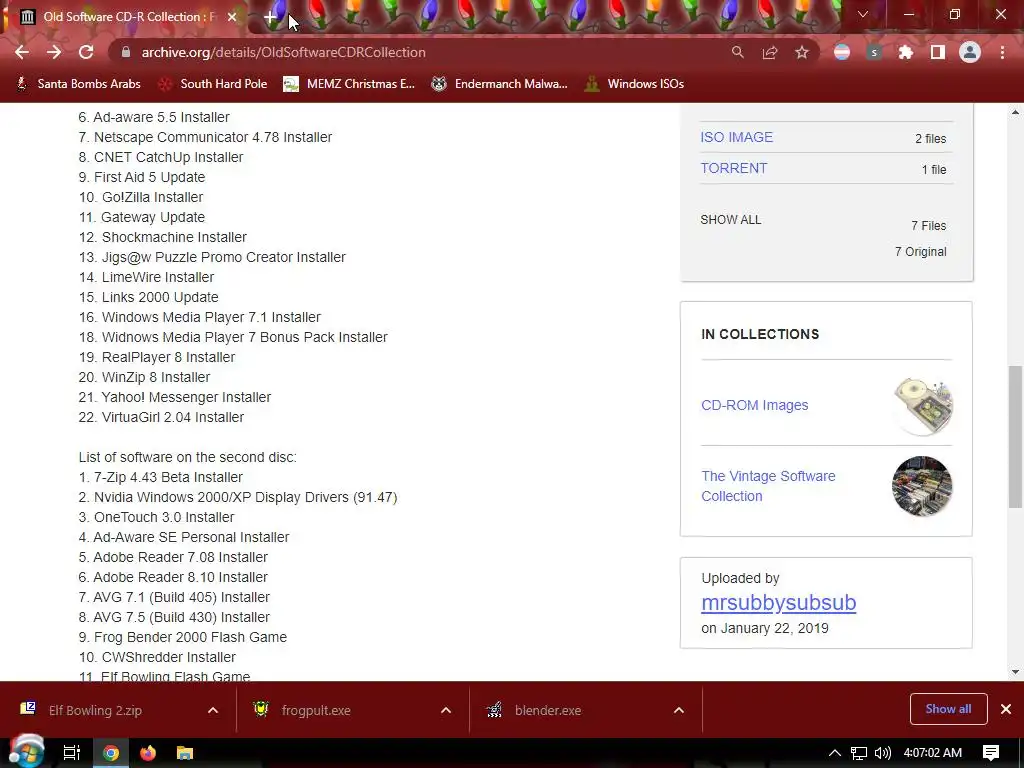Open MEMZ Christmas bookmark
Viewport: 1024px width, 768px height.
pos(349,84)
